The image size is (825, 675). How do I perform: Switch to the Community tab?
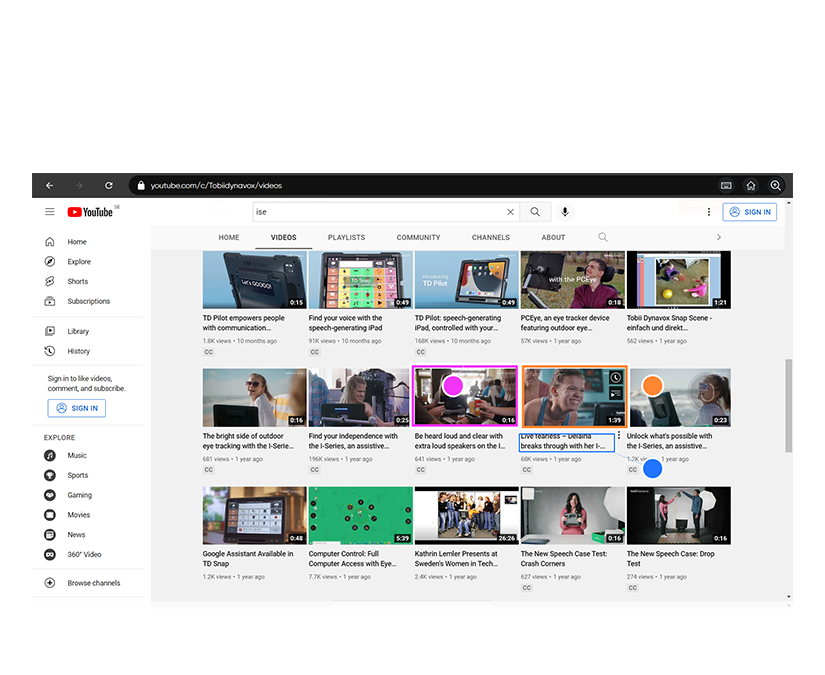[x=418, y=237]
